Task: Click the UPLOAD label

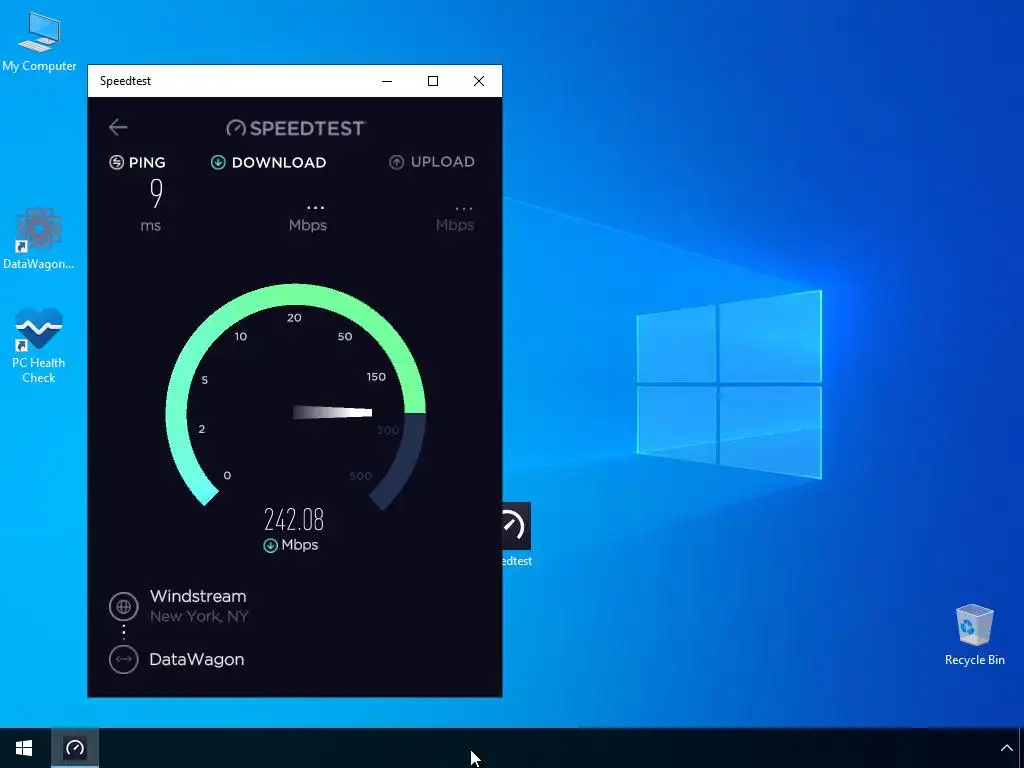Action: click(443, 162)
